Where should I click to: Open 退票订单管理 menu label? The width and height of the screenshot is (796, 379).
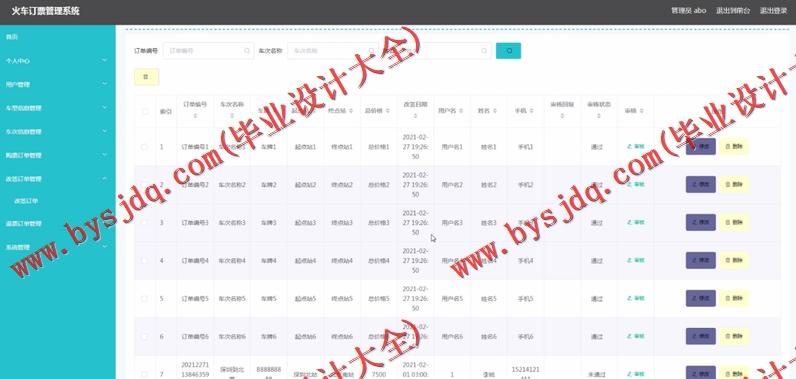[23, 224]
